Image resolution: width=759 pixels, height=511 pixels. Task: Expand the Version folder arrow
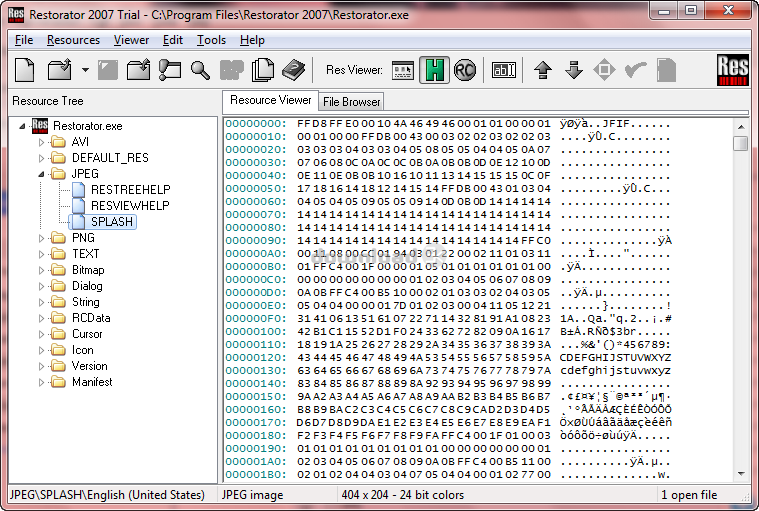(x=41, y=366)
